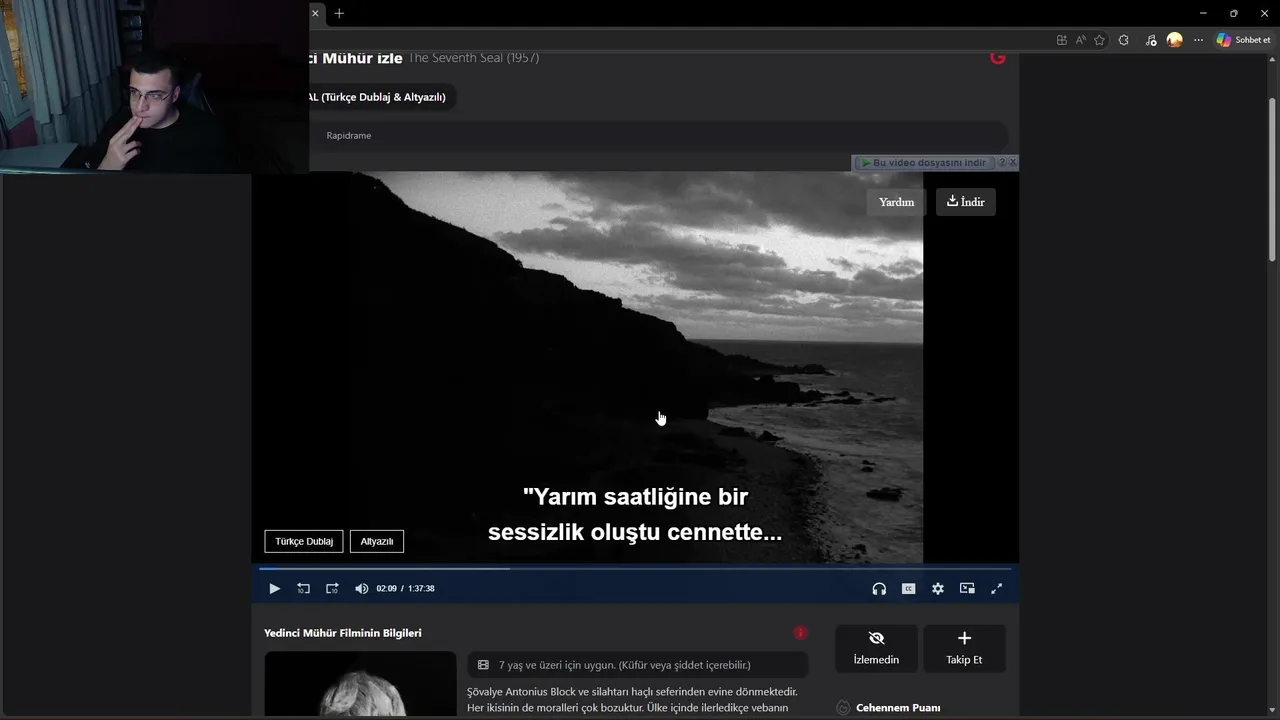Select Türkçe Dublaj audio option
Screen dimensions: 1280x720
click(x=304, y=541)
